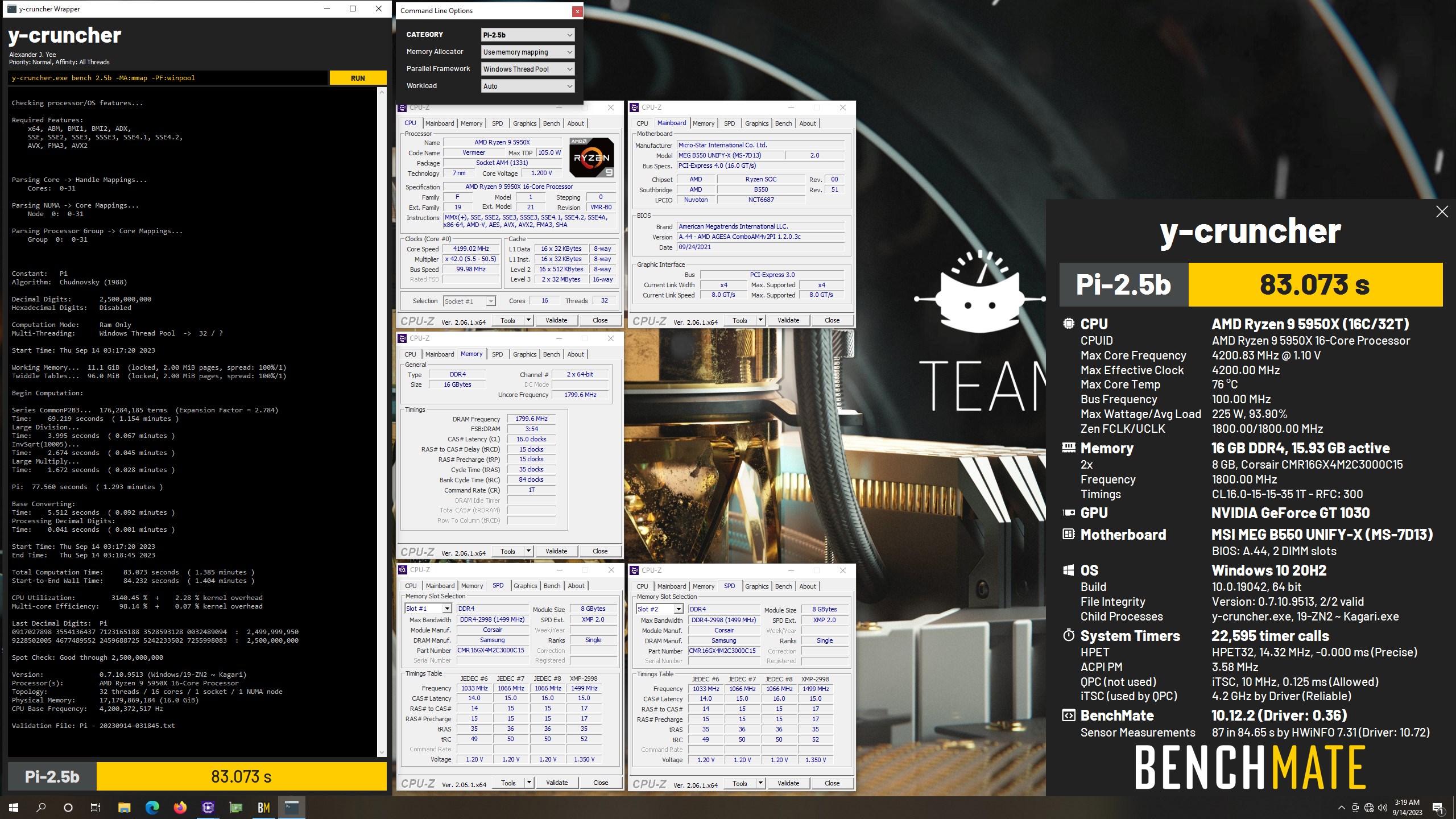Click the Ryzen 9 logo in CPU-Z

591,158
